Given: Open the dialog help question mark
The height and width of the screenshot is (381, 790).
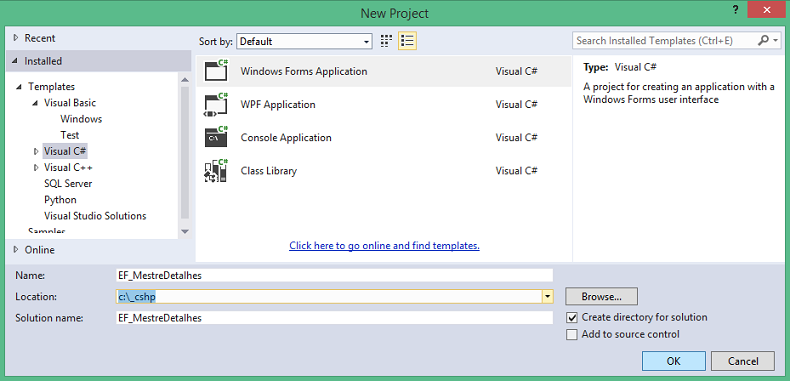Looking at the screenshot, I should [x=737, y=10].
